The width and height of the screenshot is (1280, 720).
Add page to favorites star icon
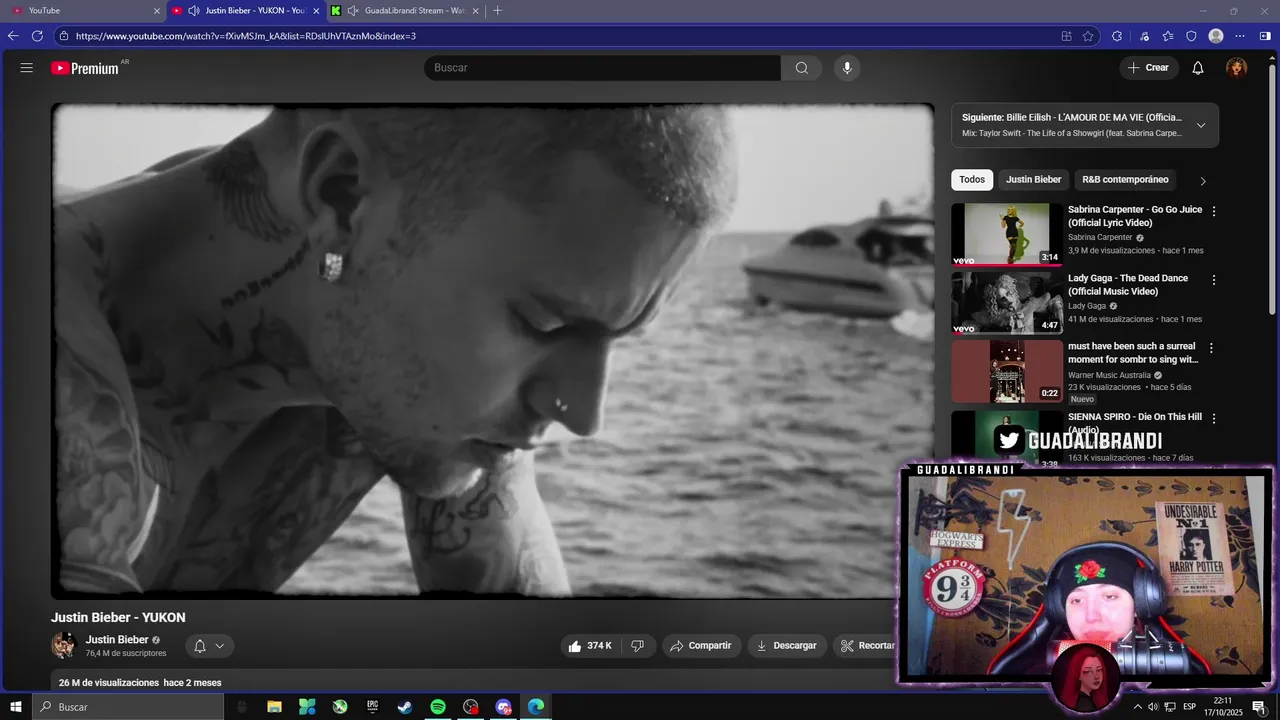pyautogui.click(x=1088, y=36)
